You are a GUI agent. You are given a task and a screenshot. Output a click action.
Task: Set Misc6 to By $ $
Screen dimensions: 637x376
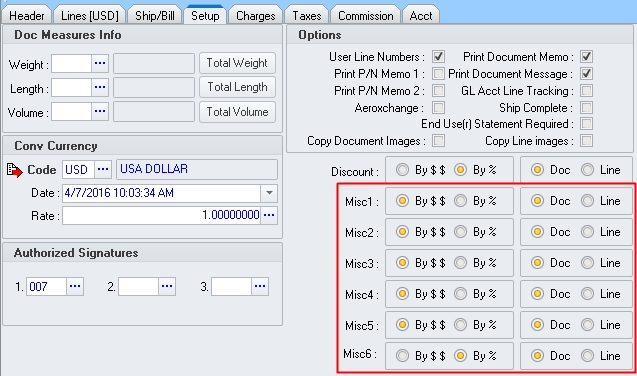(x=402, y=356)
